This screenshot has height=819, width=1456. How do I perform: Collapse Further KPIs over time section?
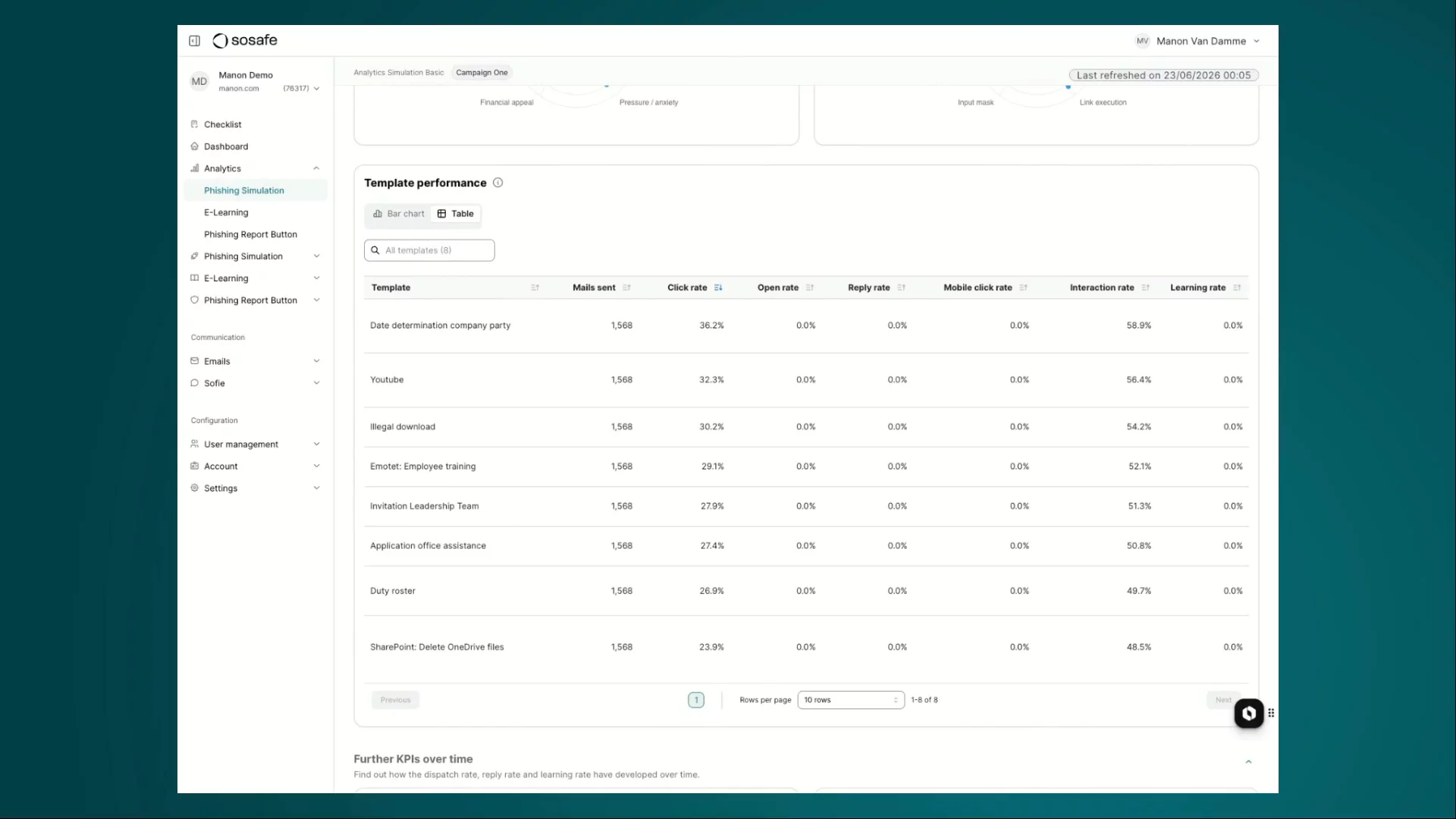point(1248,761)
